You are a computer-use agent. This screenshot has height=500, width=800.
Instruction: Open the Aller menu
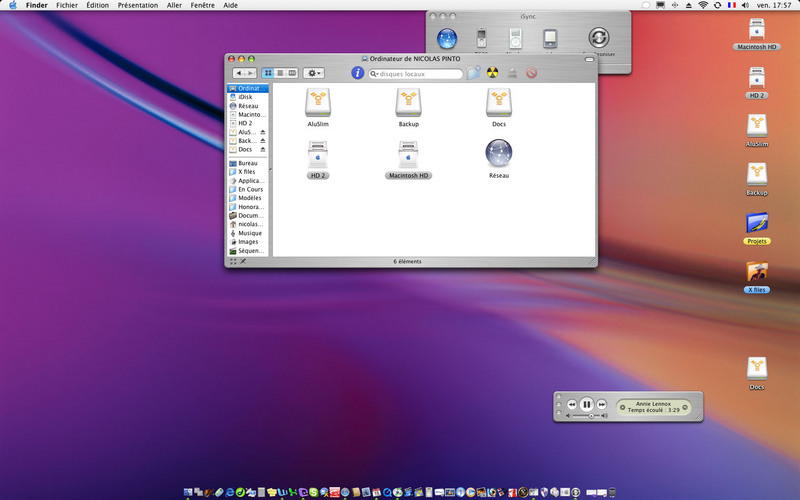click(174, 5)
